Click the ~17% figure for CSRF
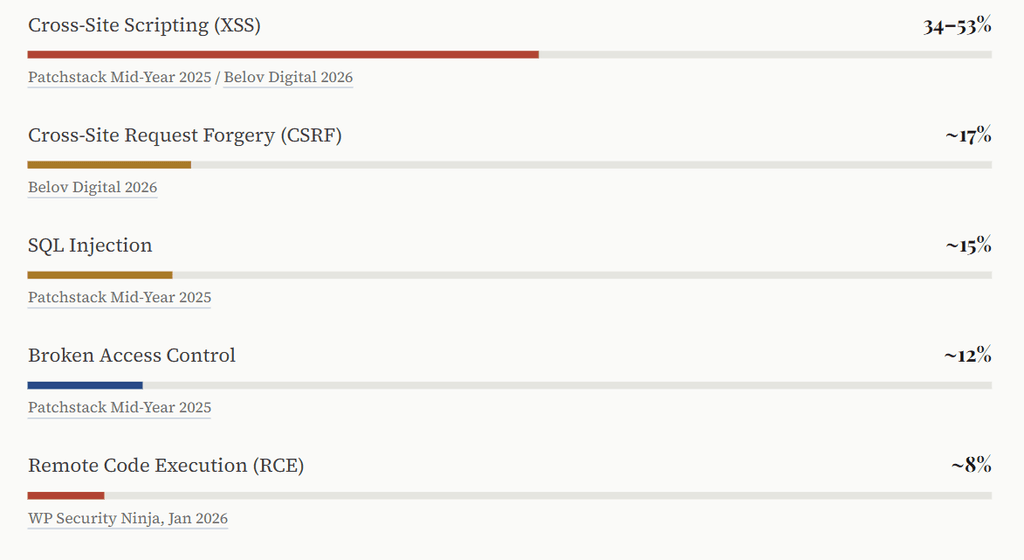This screenshot has width=1024, height=560. [x=968, y=136]
